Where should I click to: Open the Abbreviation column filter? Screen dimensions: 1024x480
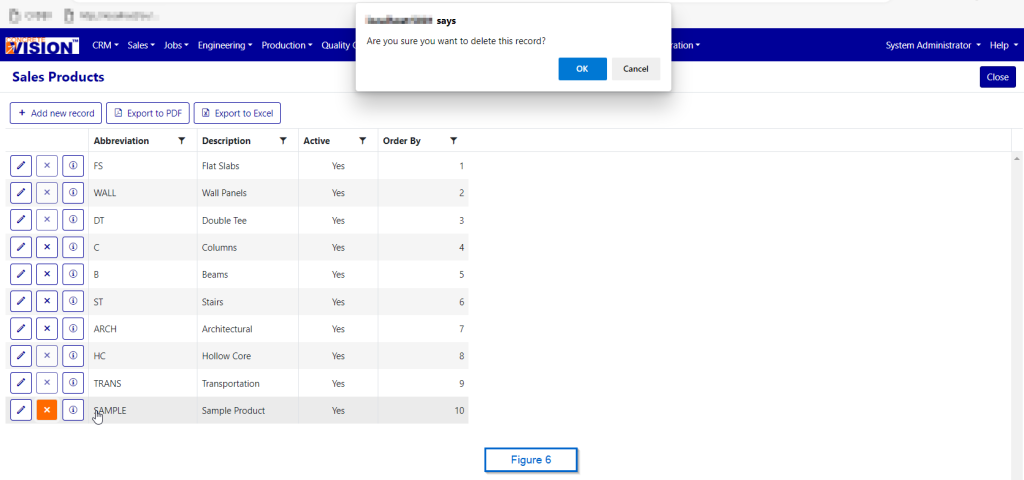tap(182, 140)
